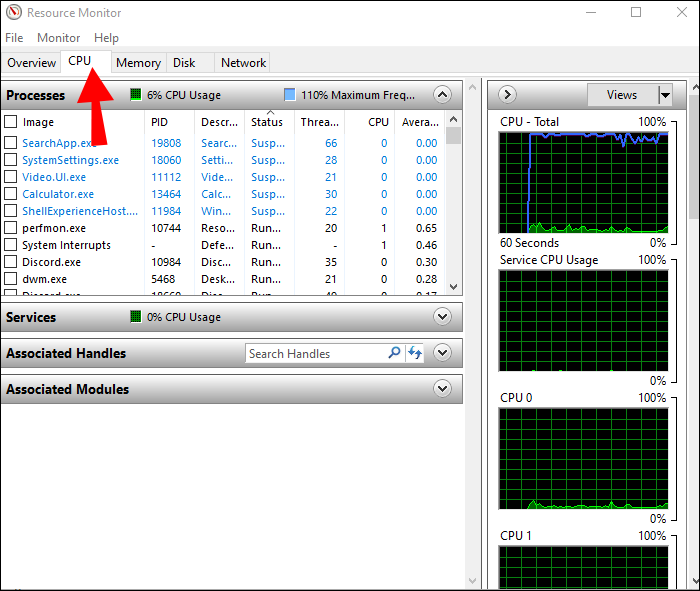
Task: Switch to the Overview tab
Action: tap(31, 62)
